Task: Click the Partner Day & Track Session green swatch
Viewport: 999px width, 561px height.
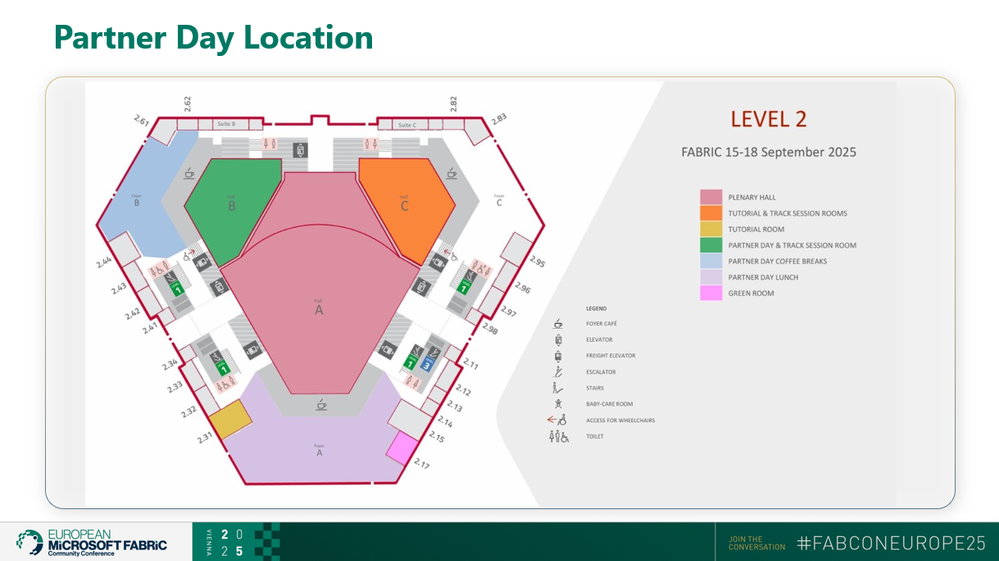Action: click(x=711, y=245)
